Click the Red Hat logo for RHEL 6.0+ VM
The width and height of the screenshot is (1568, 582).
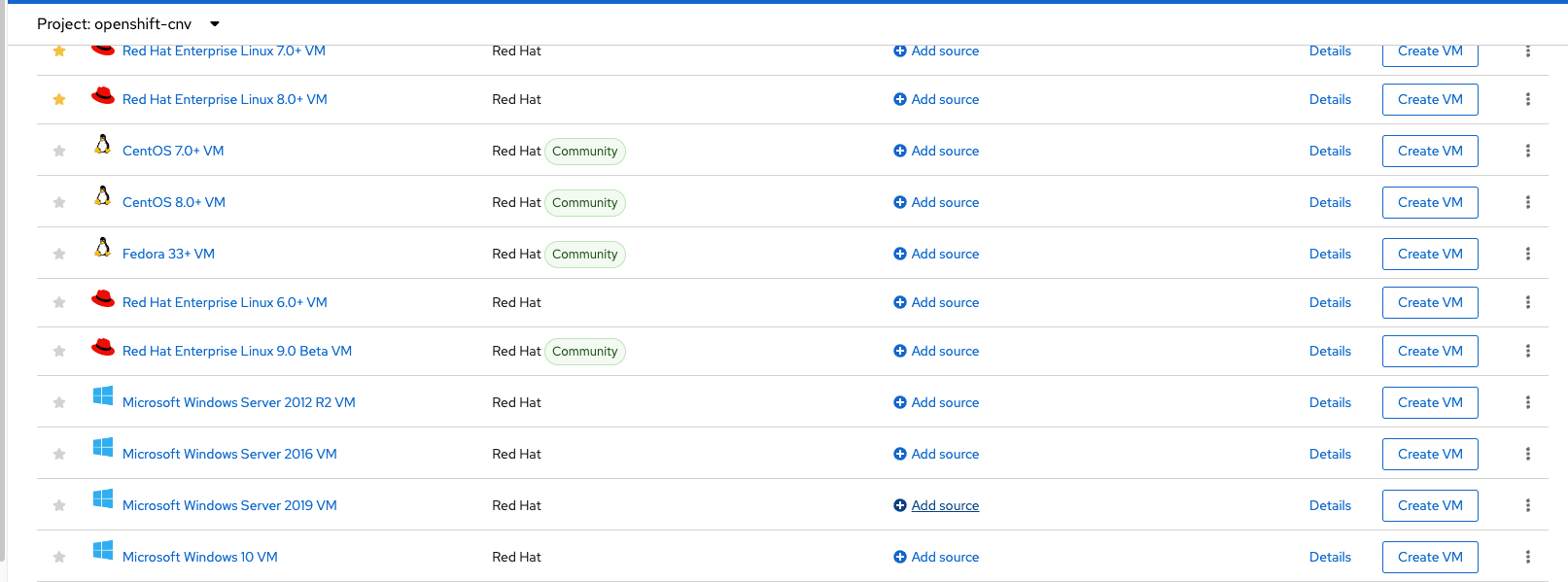[x=103, y=298]
